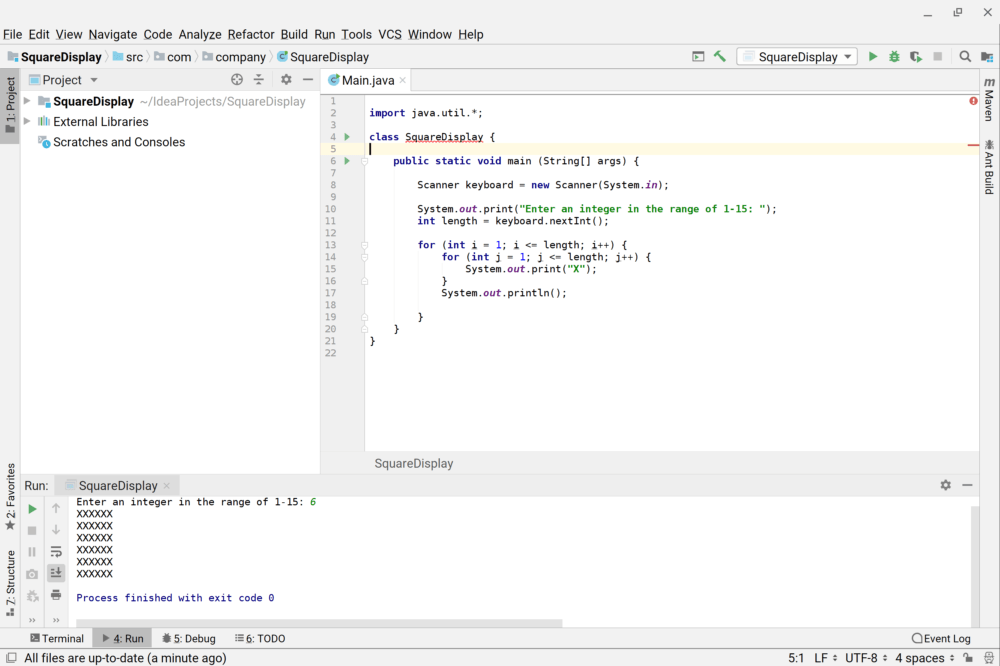This screenshot has height=666, width=1000.
Task: Print console output with the printer icon
Action: [56, 595]
